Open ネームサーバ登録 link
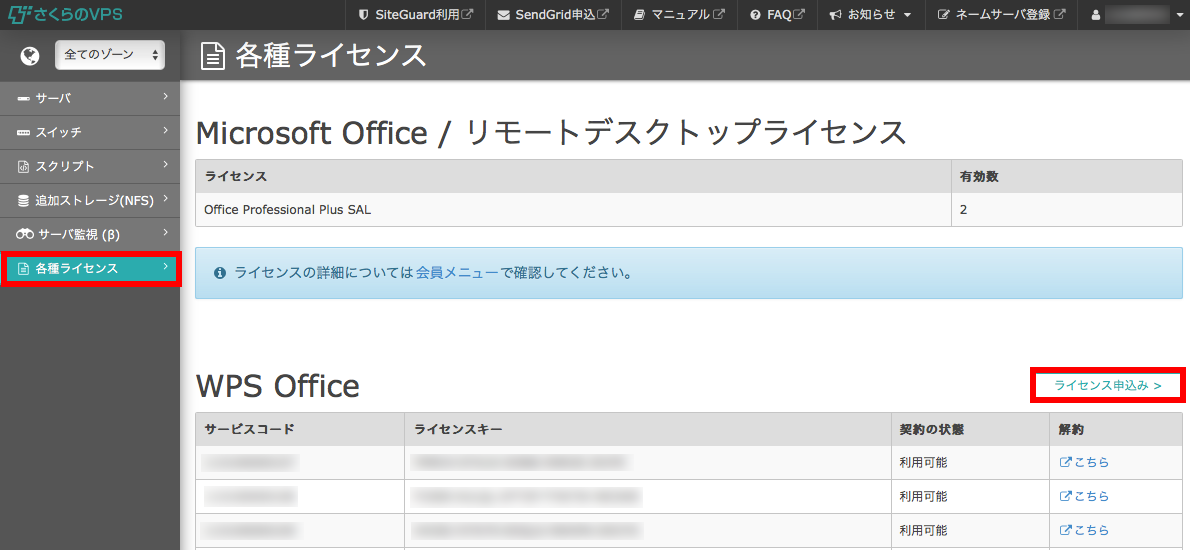Screen dimensions: 1190x550 1001,14
